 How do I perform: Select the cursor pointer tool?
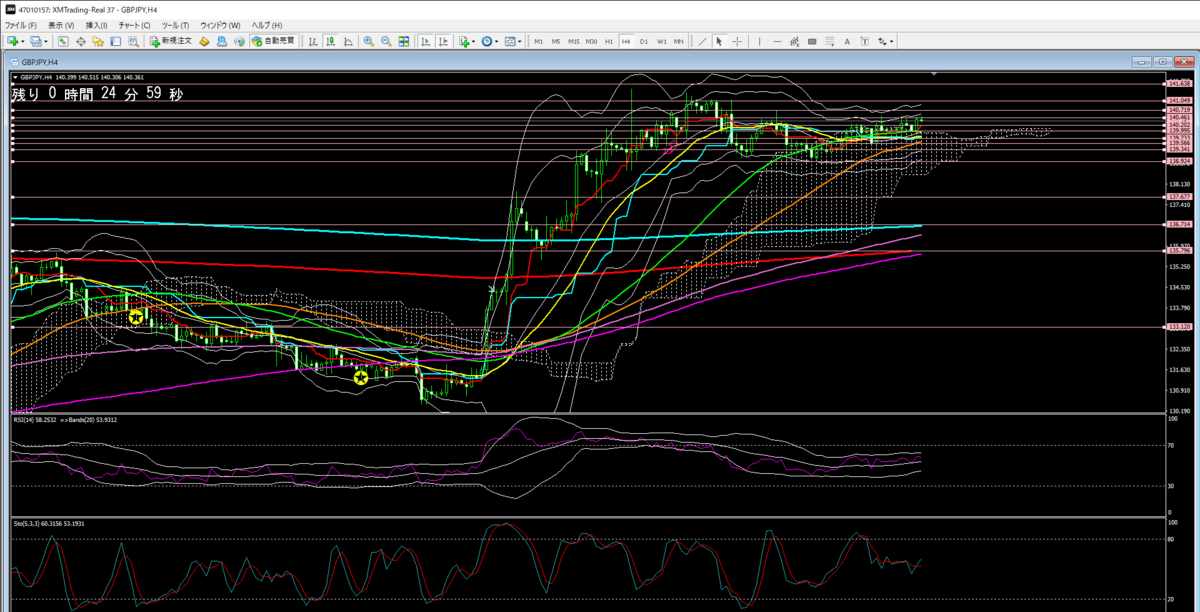[x=719, y=41]
